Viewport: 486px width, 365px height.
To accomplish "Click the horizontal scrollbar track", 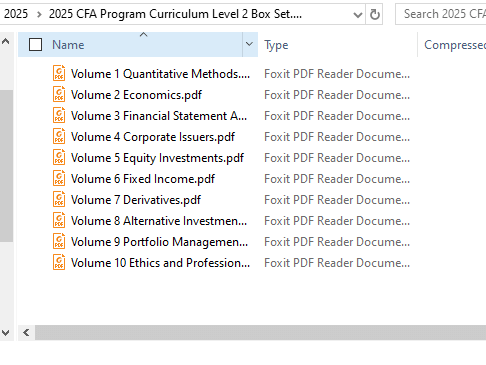I will coord(260,333).
